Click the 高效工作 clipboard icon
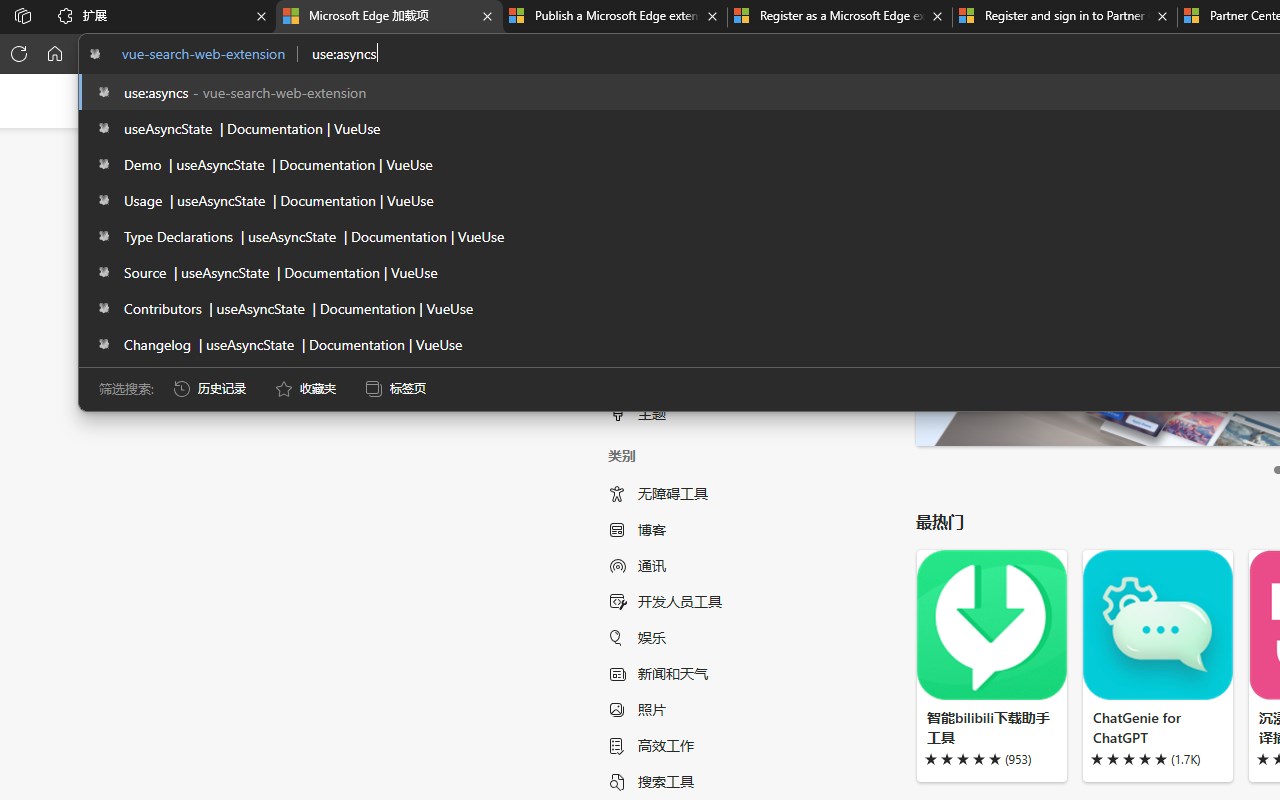1280x800 pixels. 617,746
